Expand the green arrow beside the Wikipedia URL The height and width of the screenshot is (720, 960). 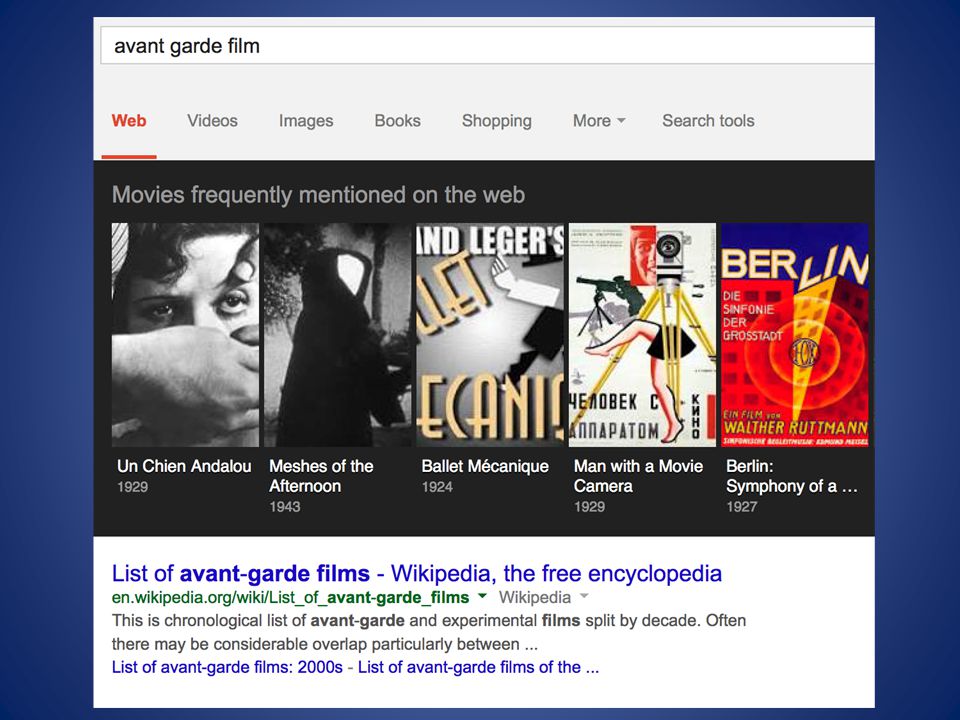pos(482,596)
